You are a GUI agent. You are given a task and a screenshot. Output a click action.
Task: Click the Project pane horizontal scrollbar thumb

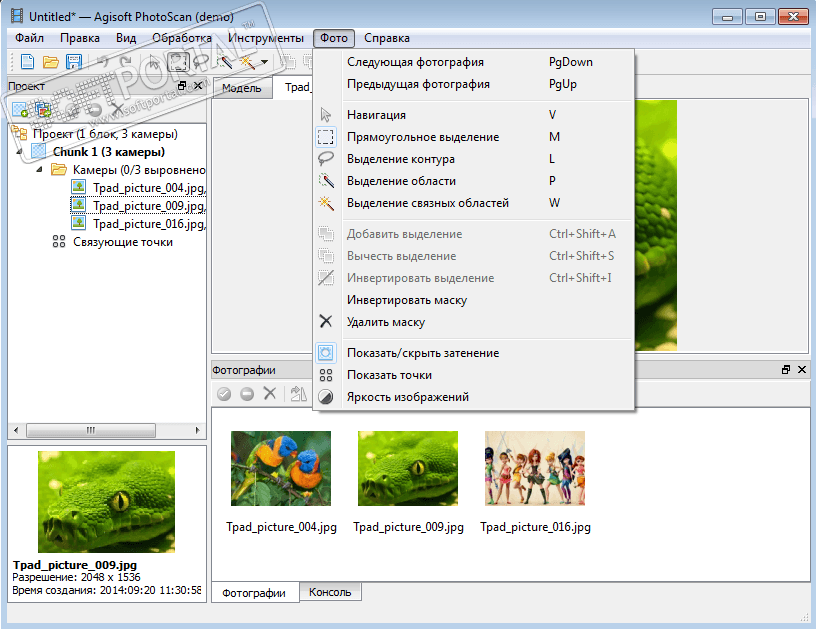coord(91,430)
